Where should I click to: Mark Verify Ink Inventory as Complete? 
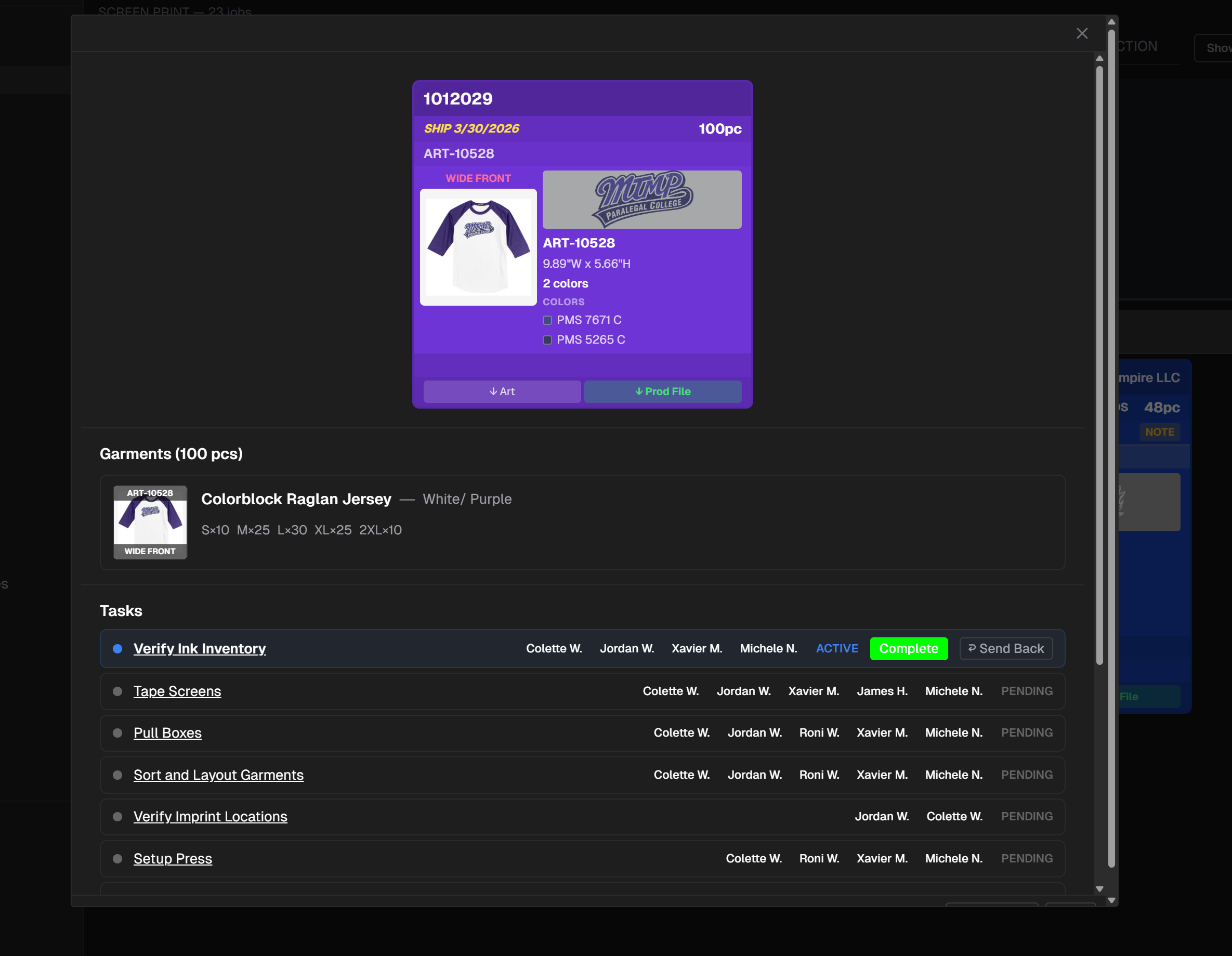(x=908, y=649)
